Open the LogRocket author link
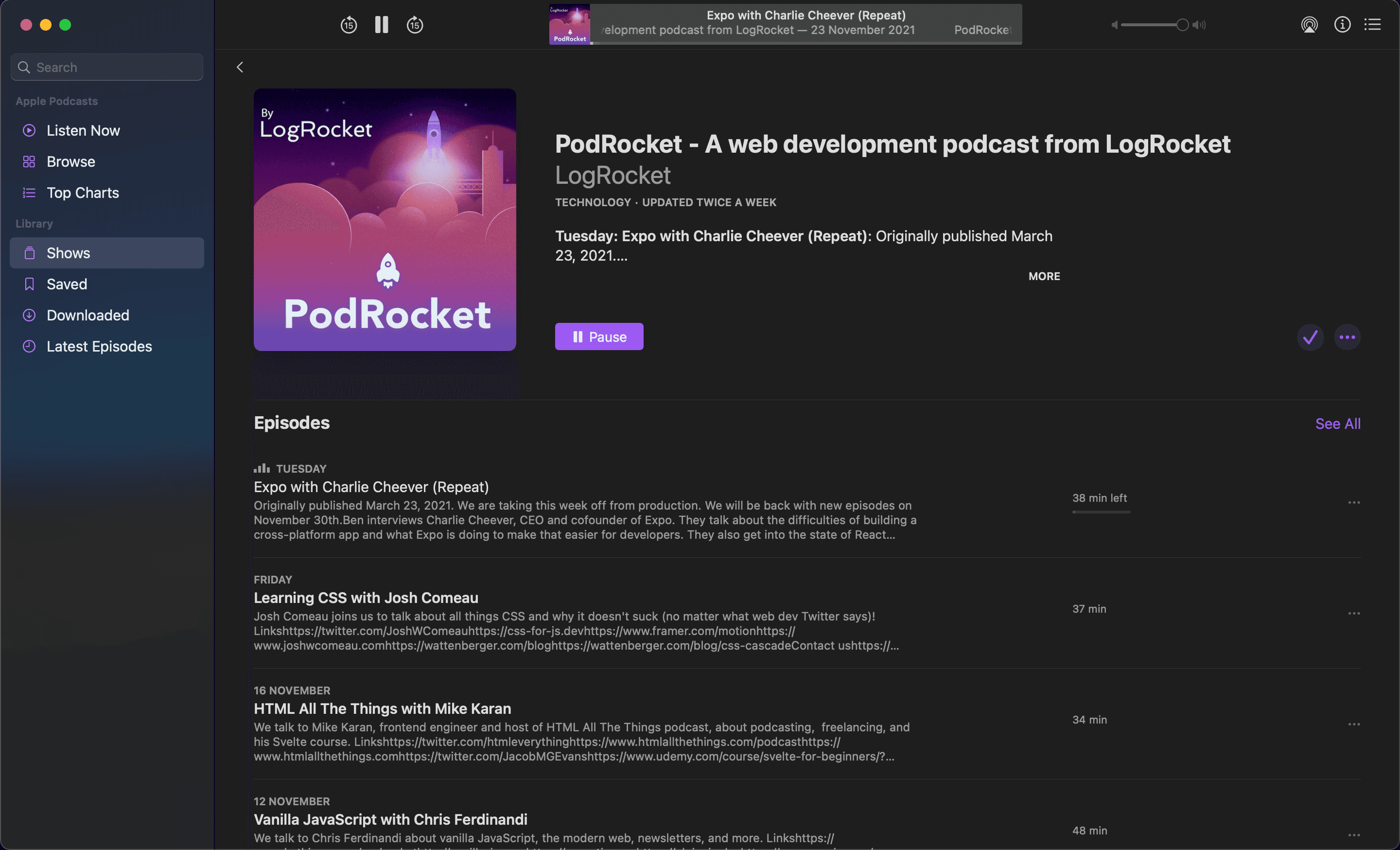 tap(612, 175)
